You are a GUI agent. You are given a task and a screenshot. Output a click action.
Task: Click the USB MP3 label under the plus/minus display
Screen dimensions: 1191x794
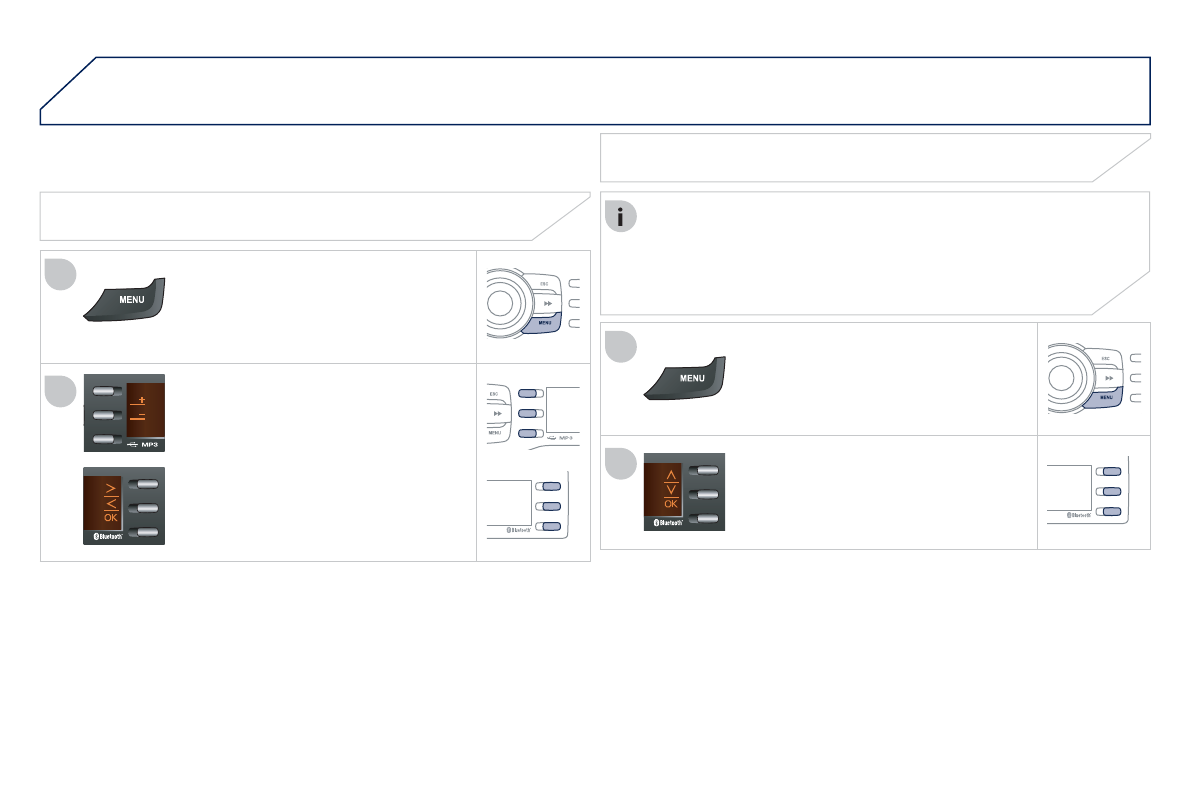click(143, 444)
